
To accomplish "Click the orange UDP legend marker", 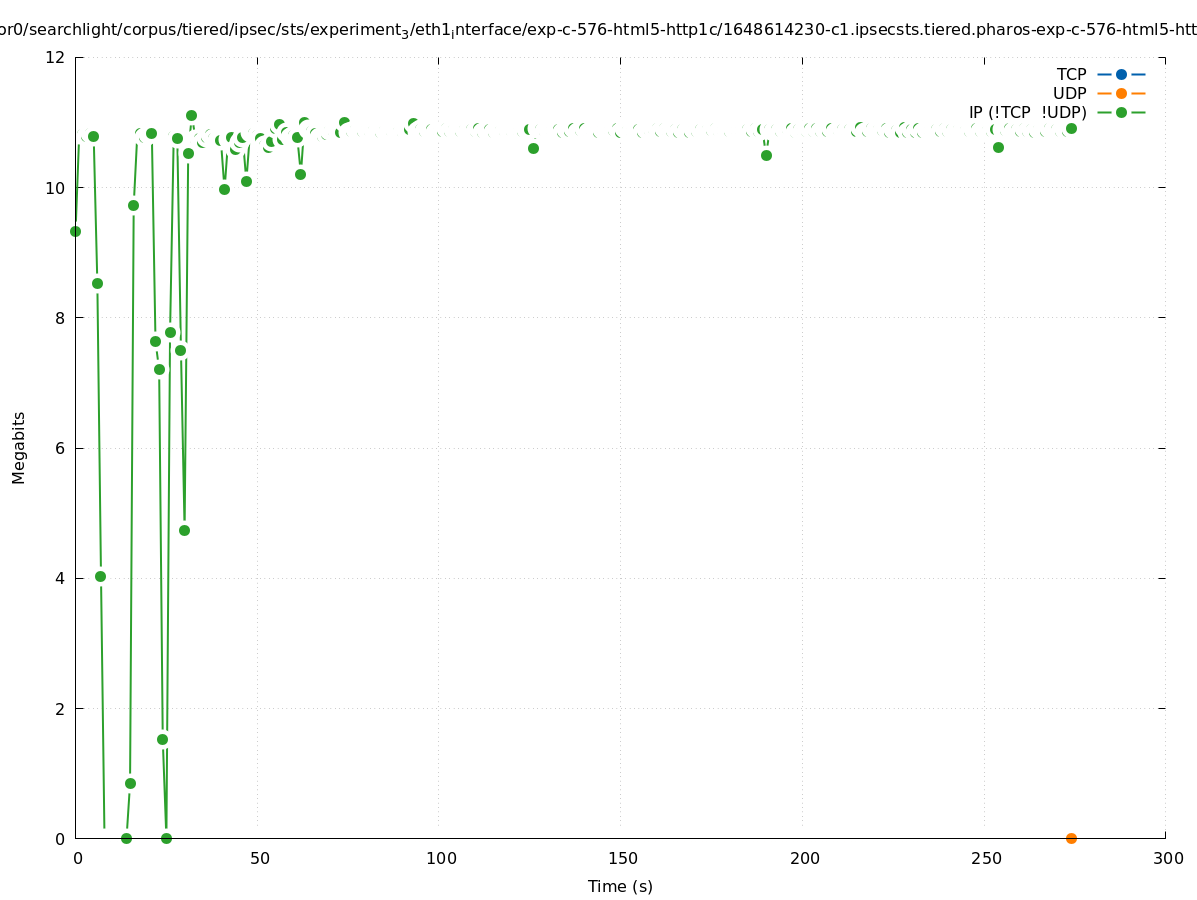I will [1121, 93].
